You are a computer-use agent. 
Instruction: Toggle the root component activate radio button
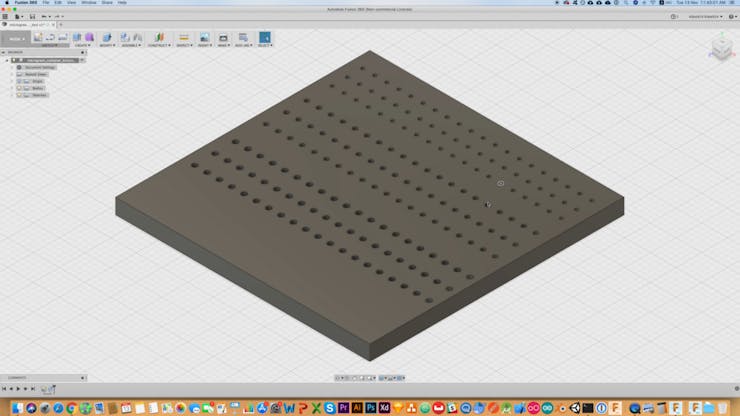pos(82,60)
